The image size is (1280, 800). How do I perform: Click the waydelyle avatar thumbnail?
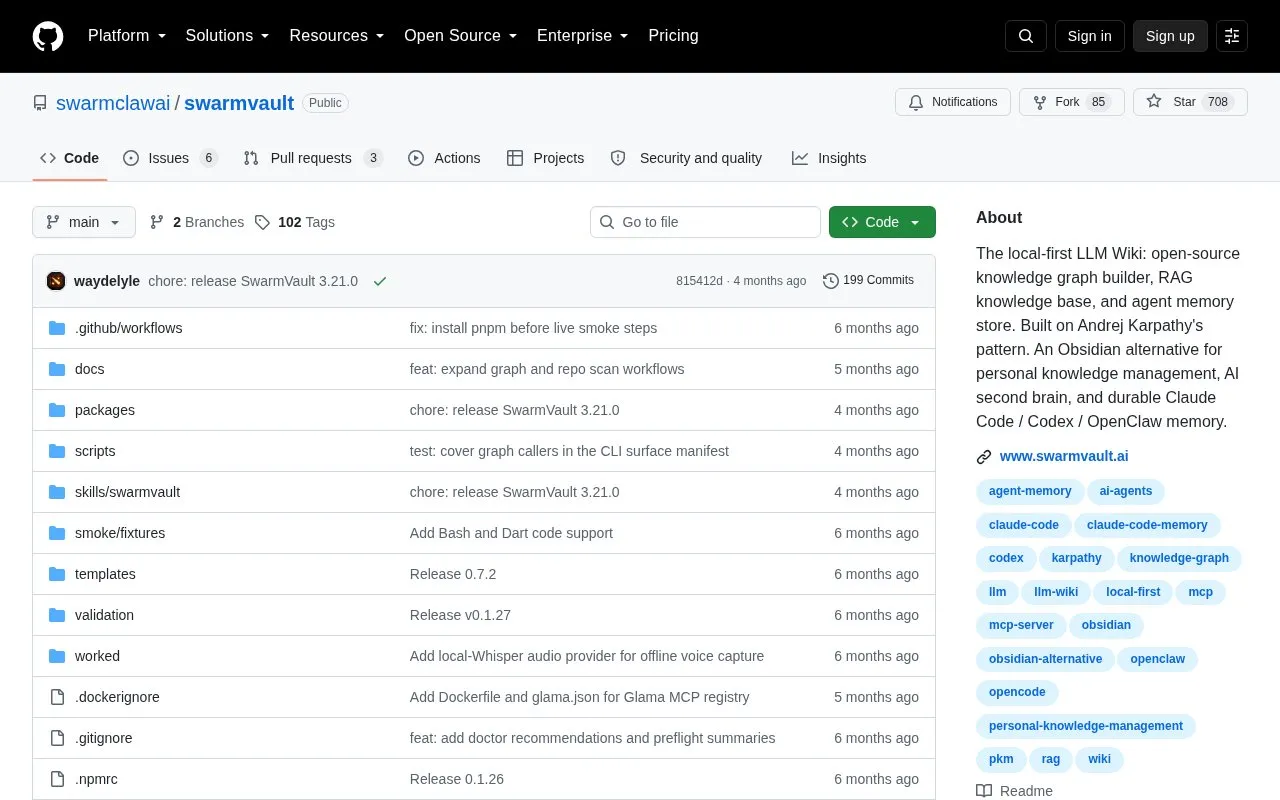click(x=56, y=281)
